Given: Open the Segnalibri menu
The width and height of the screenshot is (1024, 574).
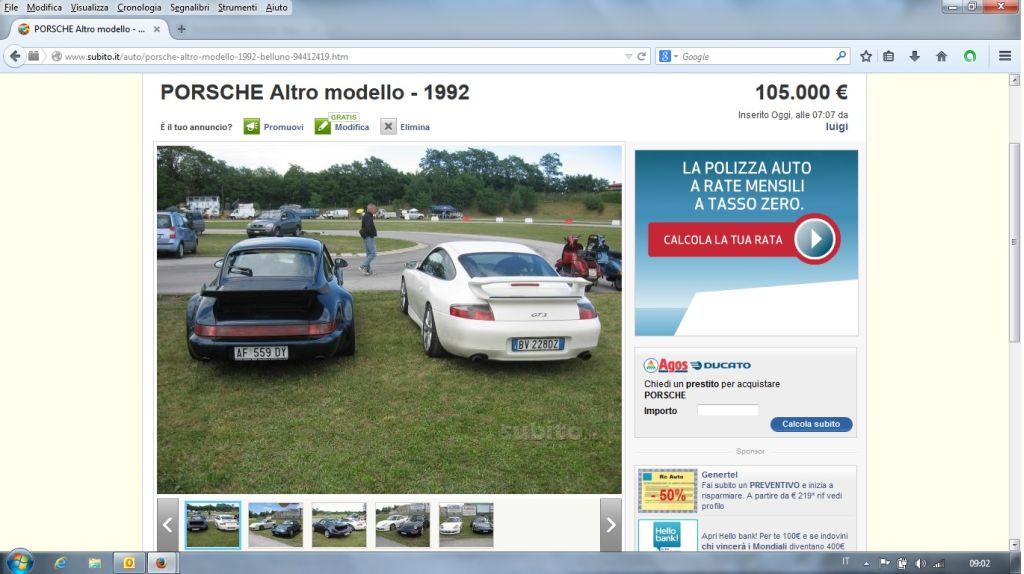Looking at the screenshot, I should coord(189,7).
